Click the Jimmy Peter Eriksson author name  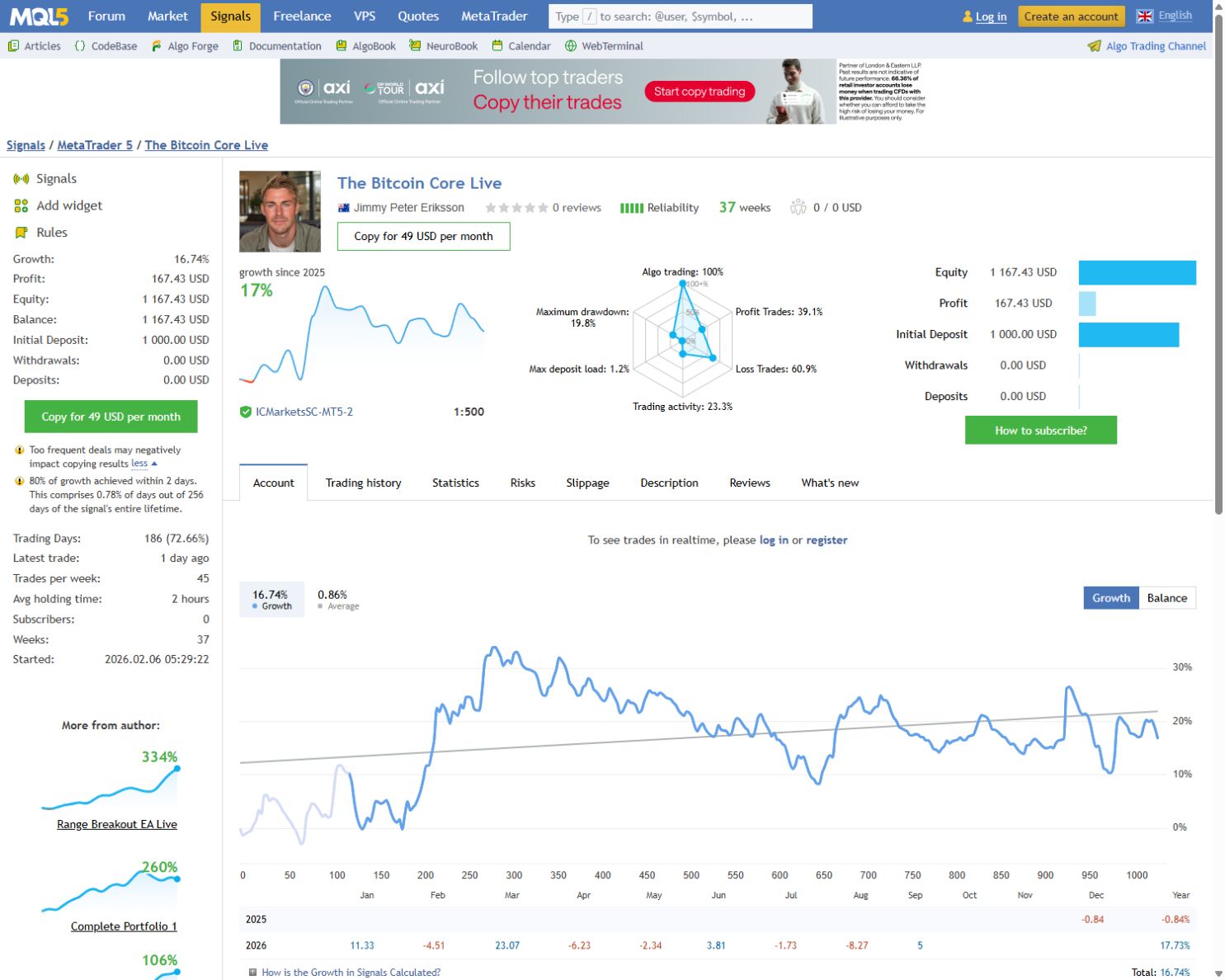[x=409, y=208]
